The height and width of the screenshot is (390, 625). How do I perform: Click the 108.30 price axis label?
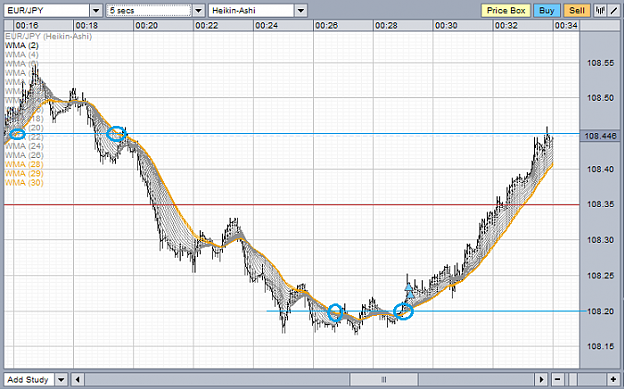pyautogui.click(x=600, y=240)
